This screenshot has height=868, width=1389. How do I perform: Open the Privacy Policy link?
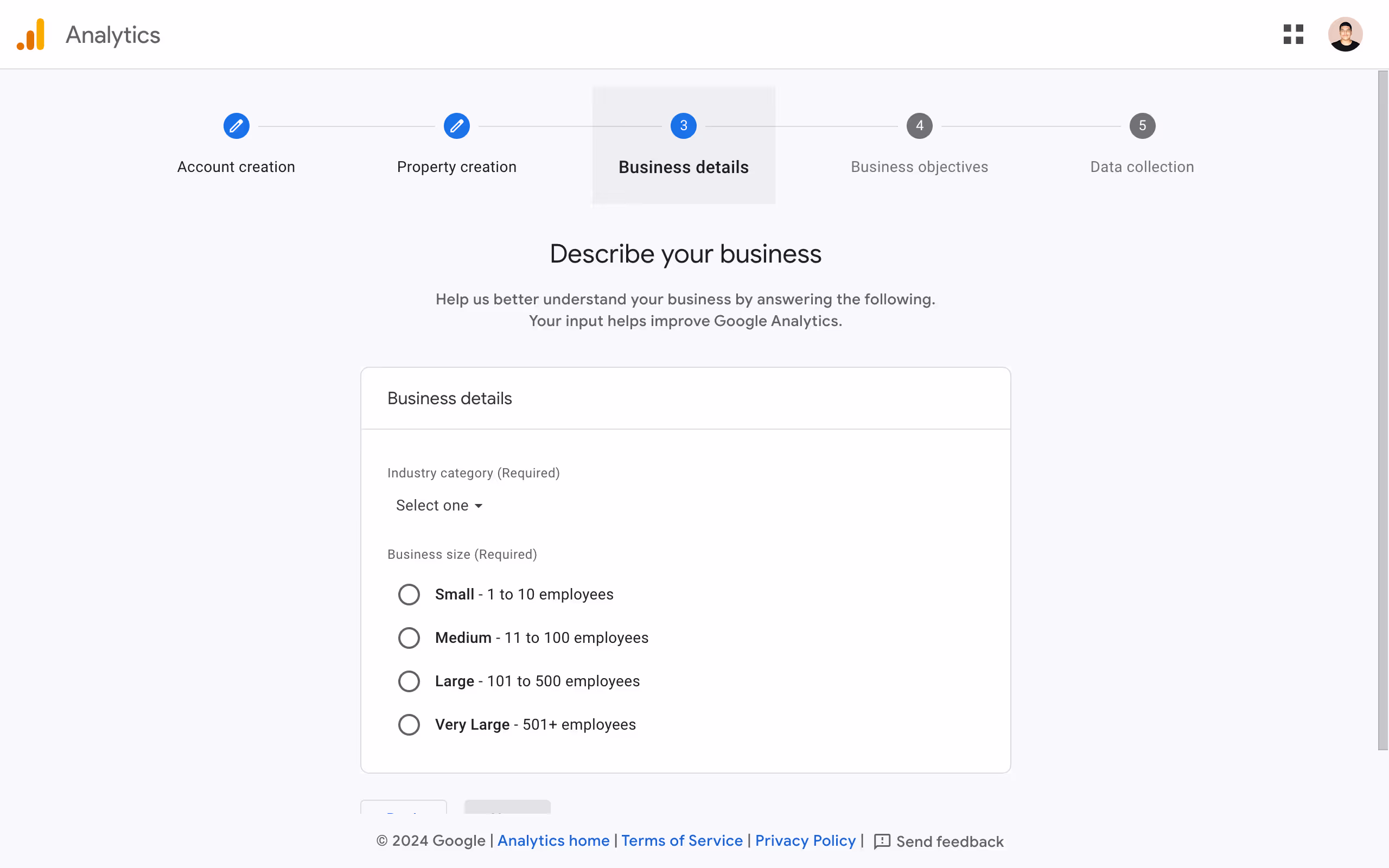point(805,840)
